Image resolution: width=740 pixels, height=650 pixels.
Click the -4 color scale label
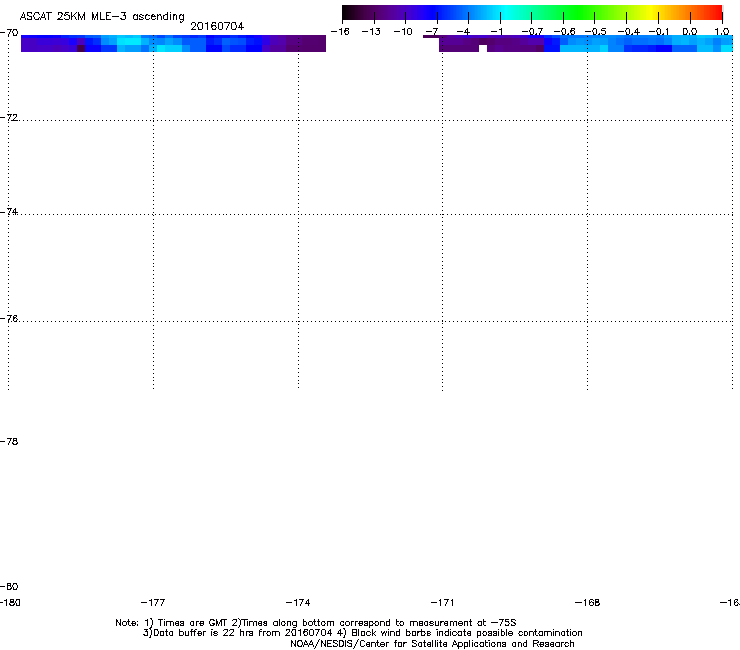pos(463,32)
